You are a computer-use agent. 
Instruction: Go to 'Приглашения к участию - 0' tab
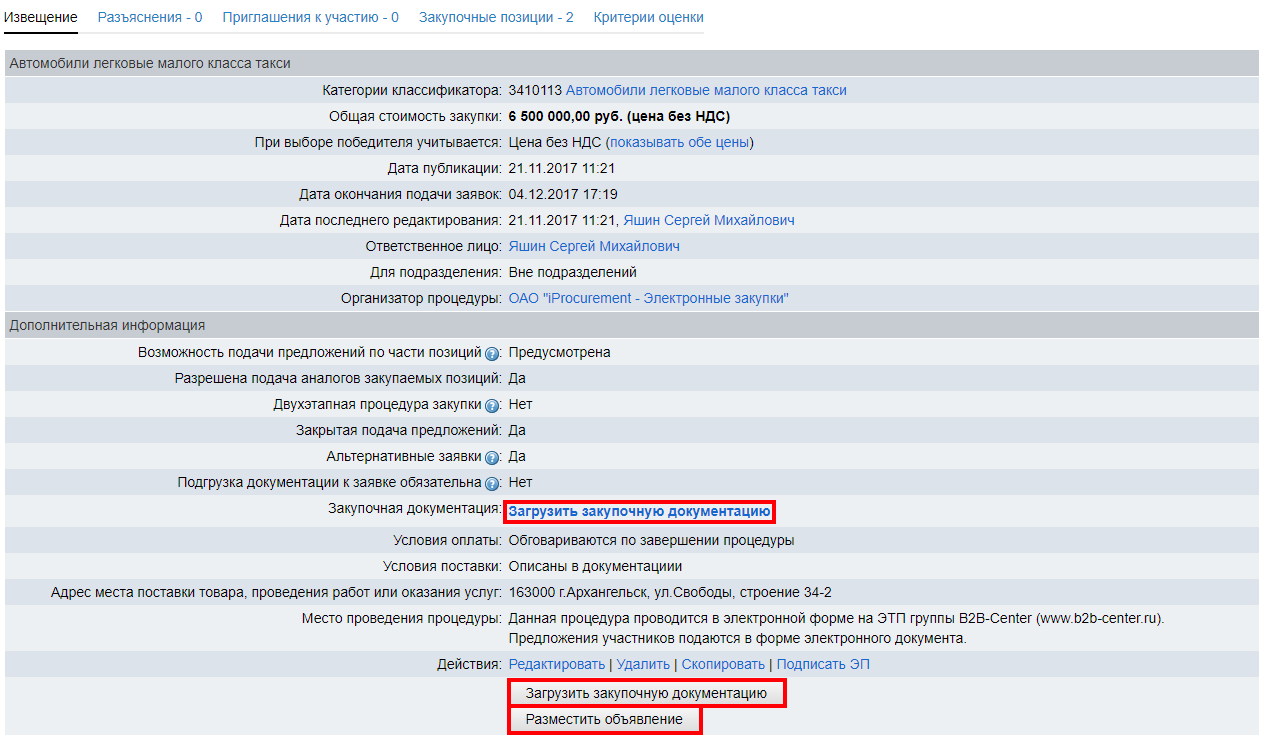(310, 17)
